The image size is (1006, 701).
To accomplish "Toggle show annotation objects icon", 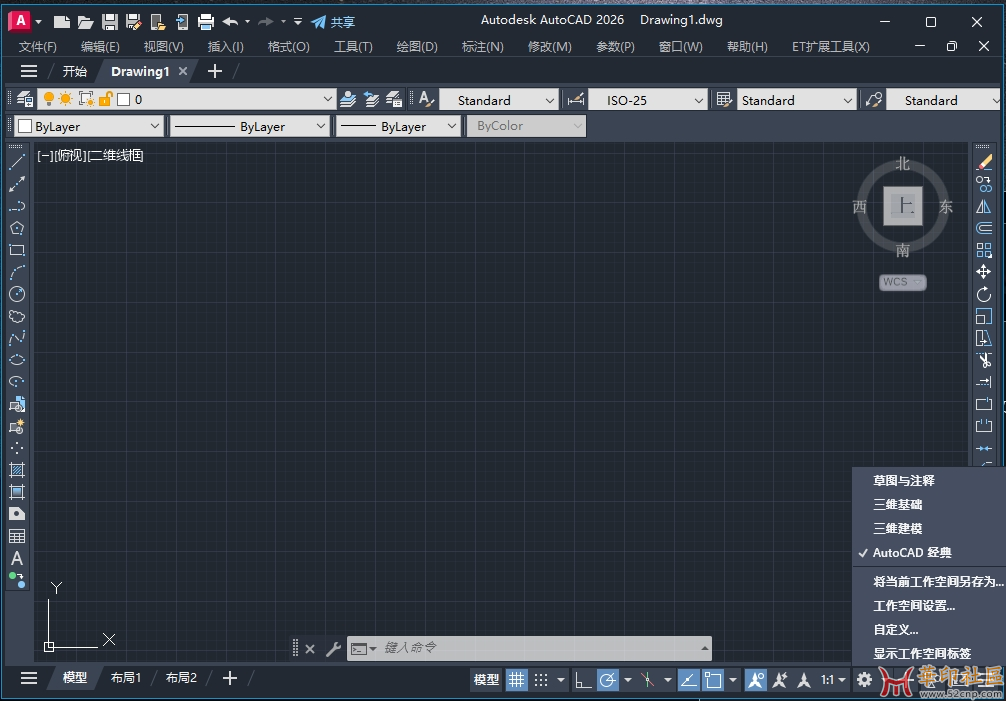I will (x=756, y=680).
